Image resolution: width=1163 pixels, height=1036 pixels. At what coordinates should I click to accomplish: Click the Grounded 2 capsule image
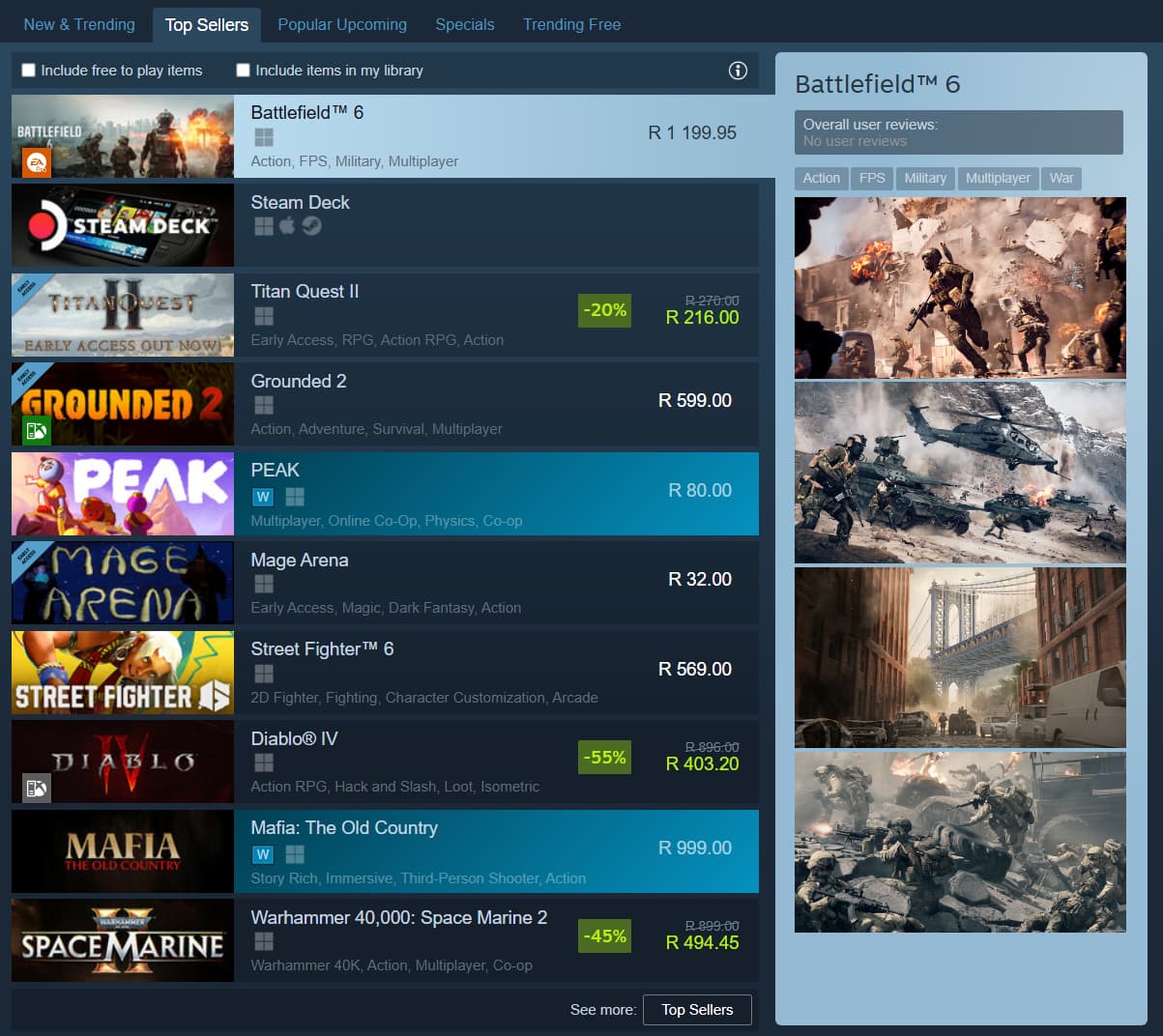[x=123, y=404]
